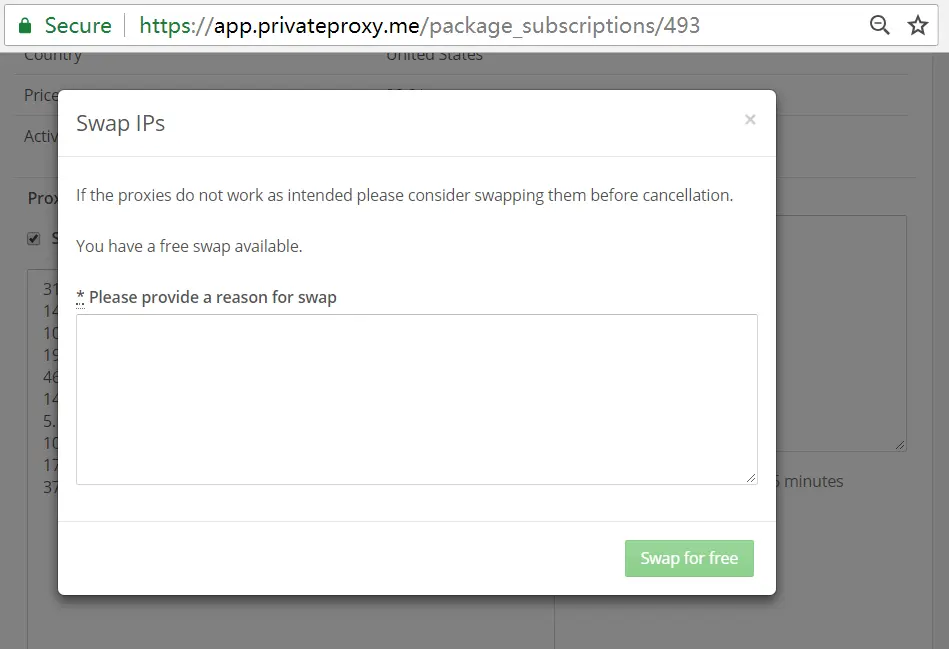Open the bookmark star in the address bar
The width and height of the screenshot is (949, 649).
click(x=917, y=24)
